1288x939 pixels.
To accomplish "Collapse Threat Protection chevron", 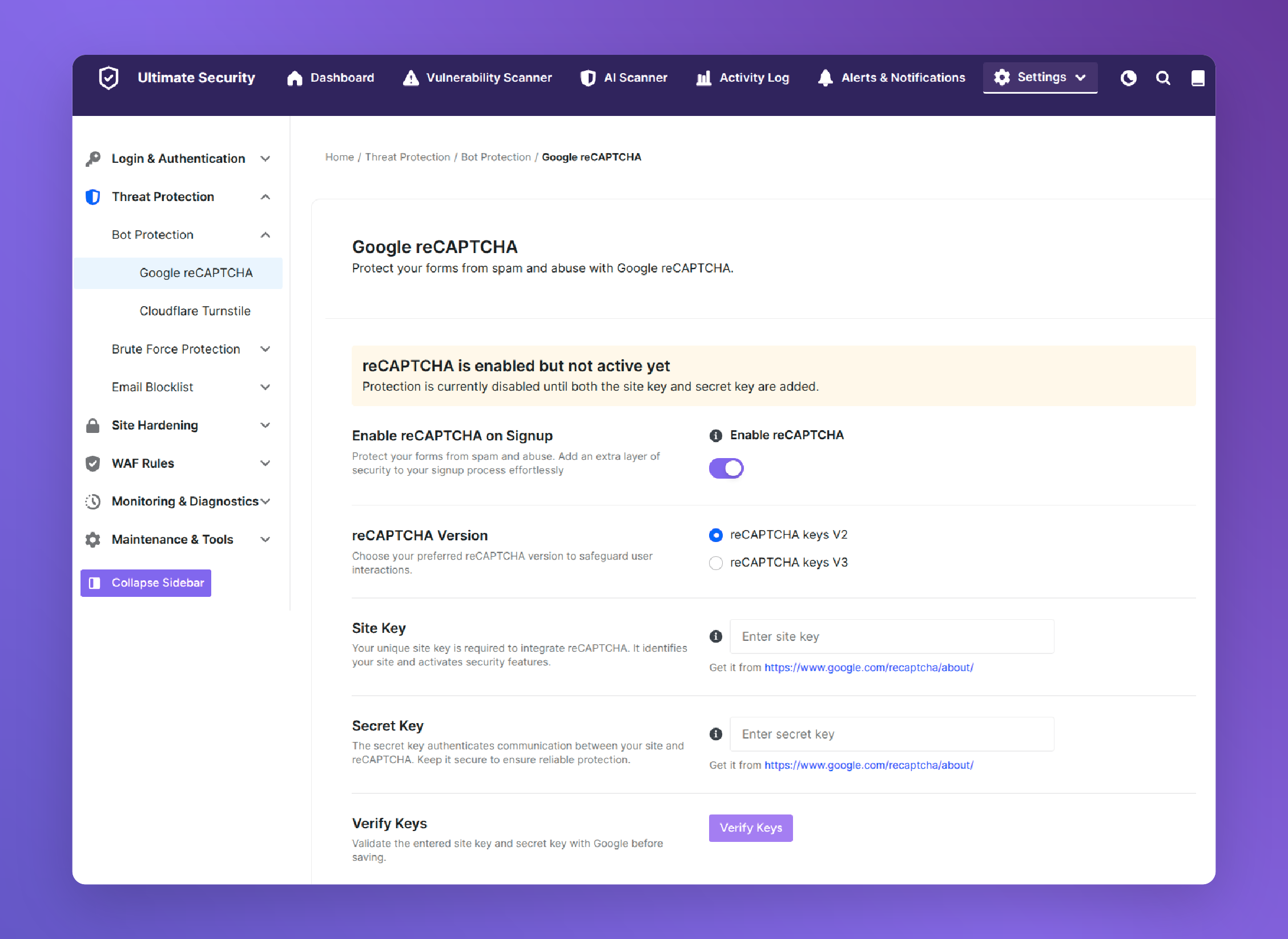I will [x=265, y=197].
